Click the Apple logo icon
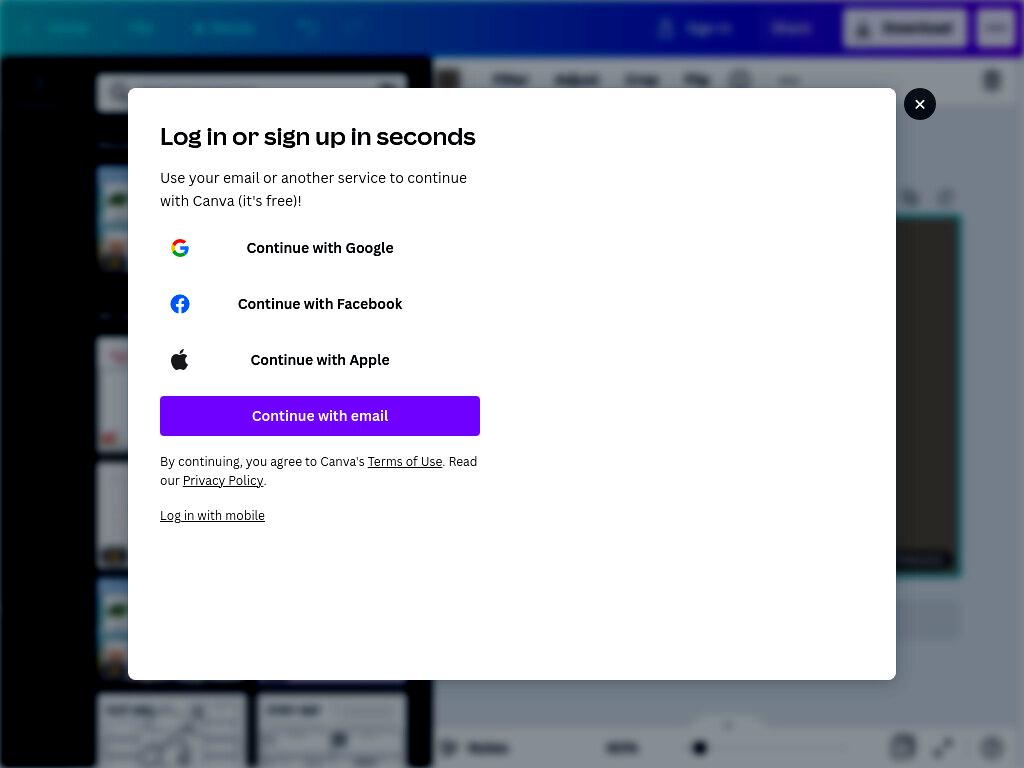 click(x=180, y=360)
